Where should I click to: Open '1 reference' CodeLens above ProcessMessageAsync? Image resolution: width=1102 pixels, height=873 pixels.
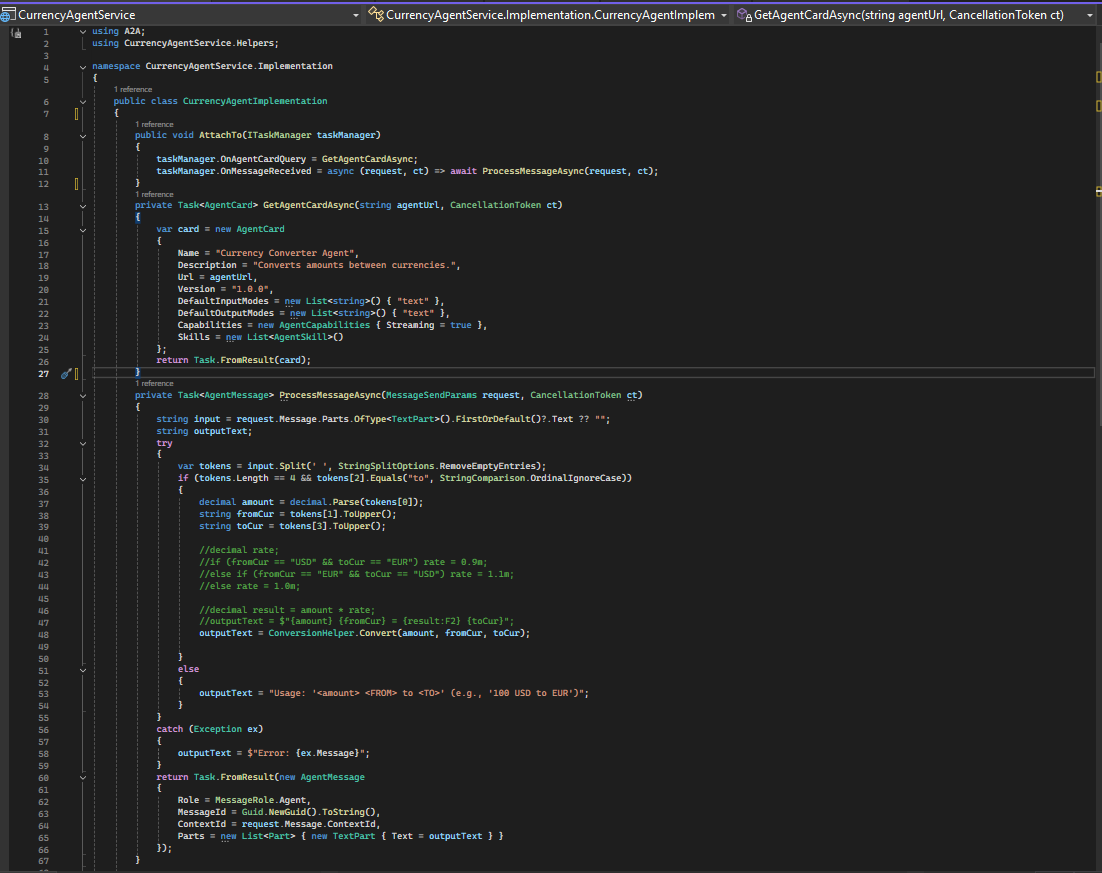tap(155, 383)
